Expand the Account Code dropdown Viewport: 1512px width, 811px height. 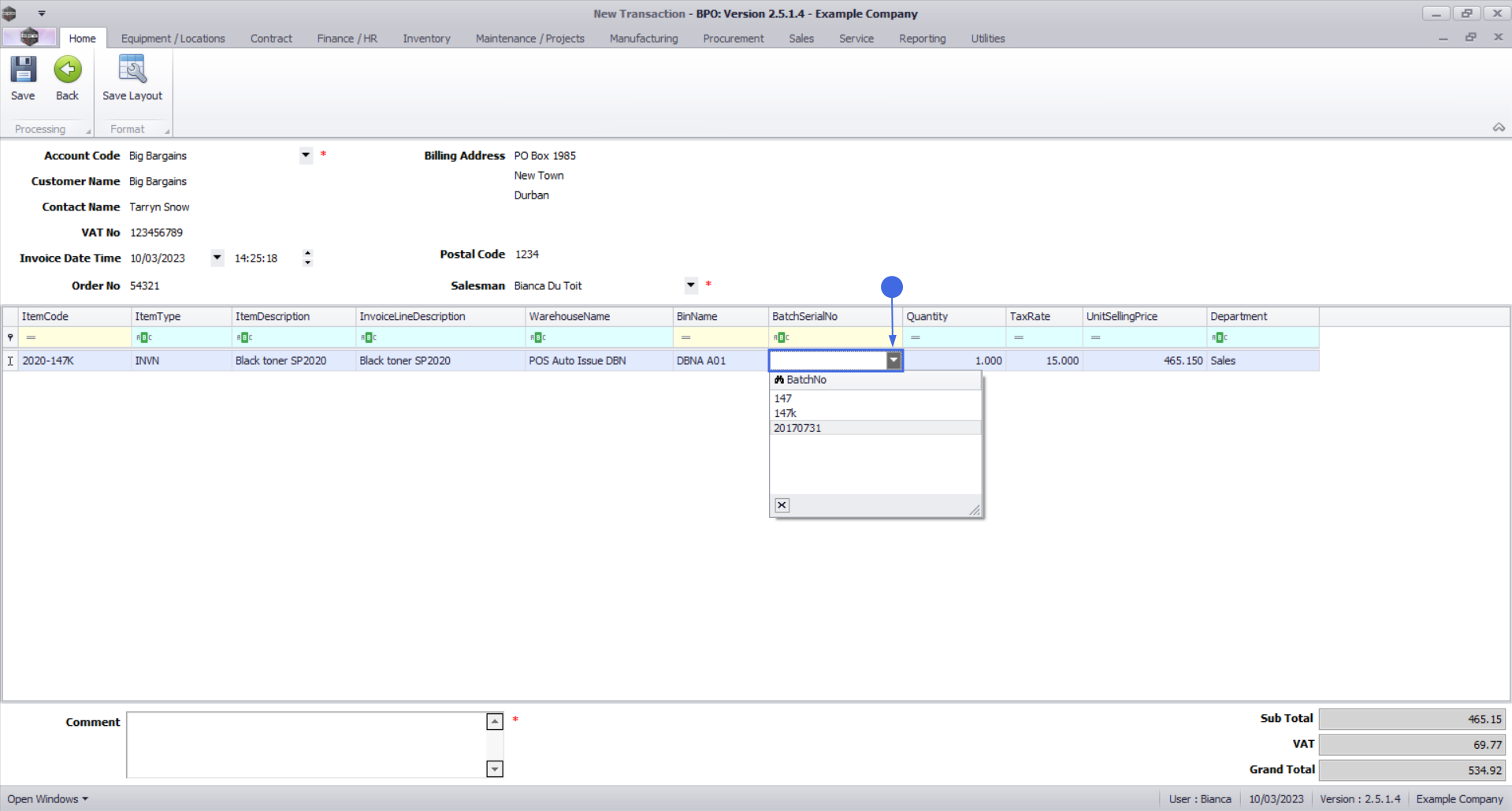click(306, 155)
